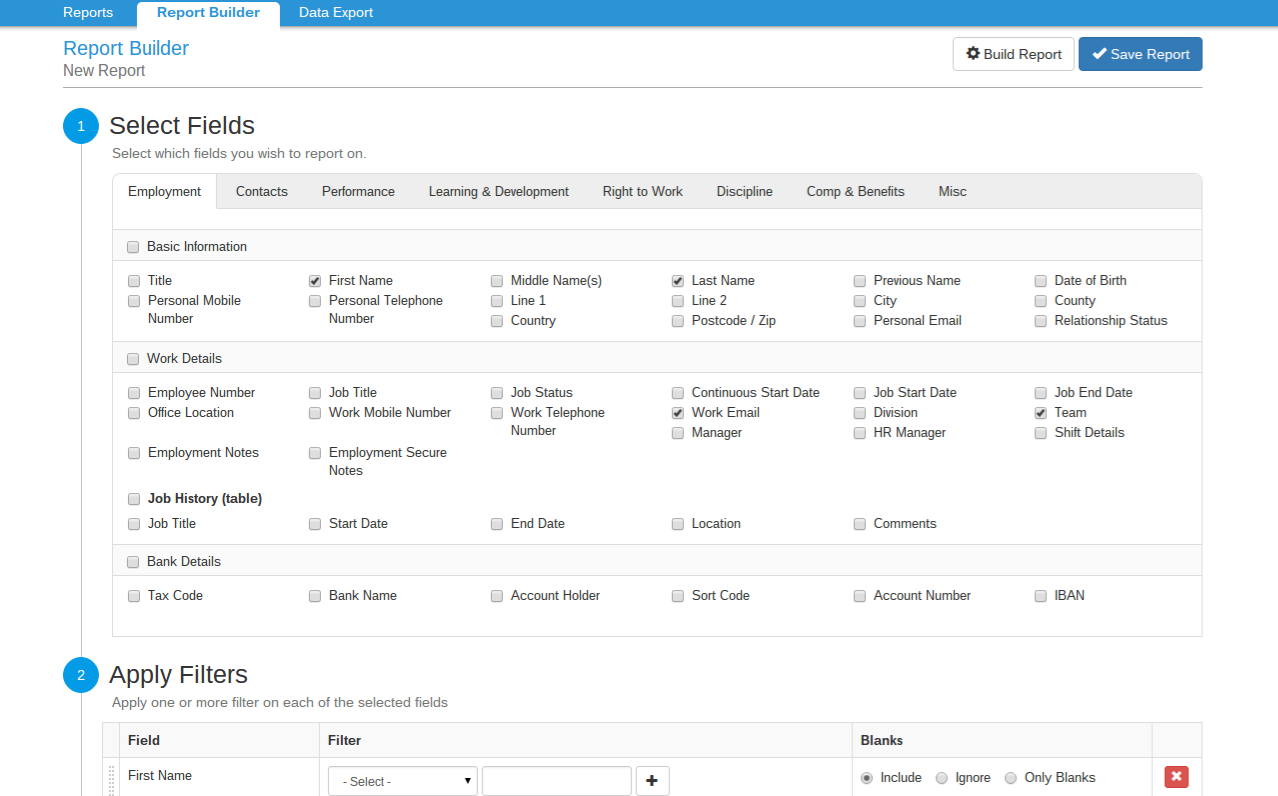This screenshot has height=796, width=1278.
Task: Go to the Data Export tab
Action: coord(336,13)
